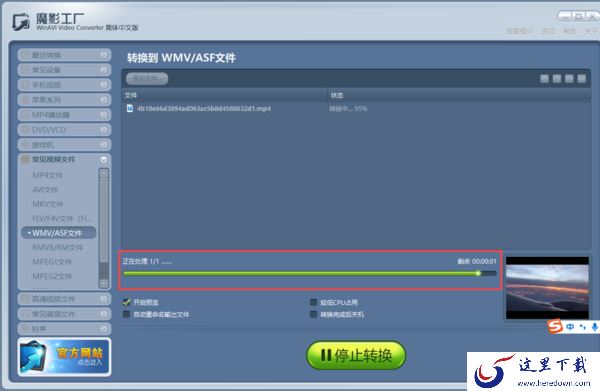Disable the 开启预览 preview checkbox
The height and width of the screenshot is (391, 600).
click(126, 302)
